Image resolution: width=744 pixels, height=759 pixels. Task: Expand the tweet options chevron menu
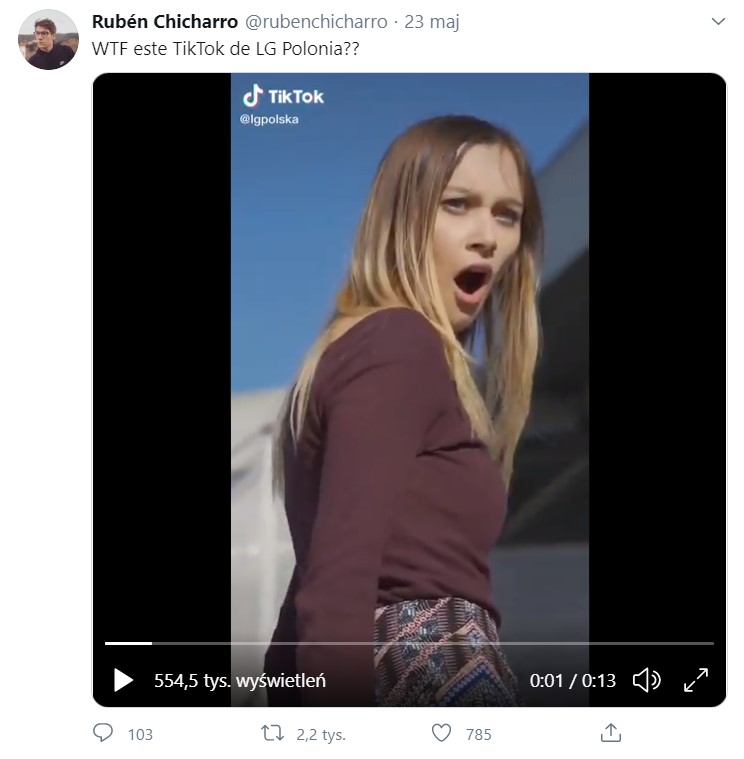click(x=717, y=22)
